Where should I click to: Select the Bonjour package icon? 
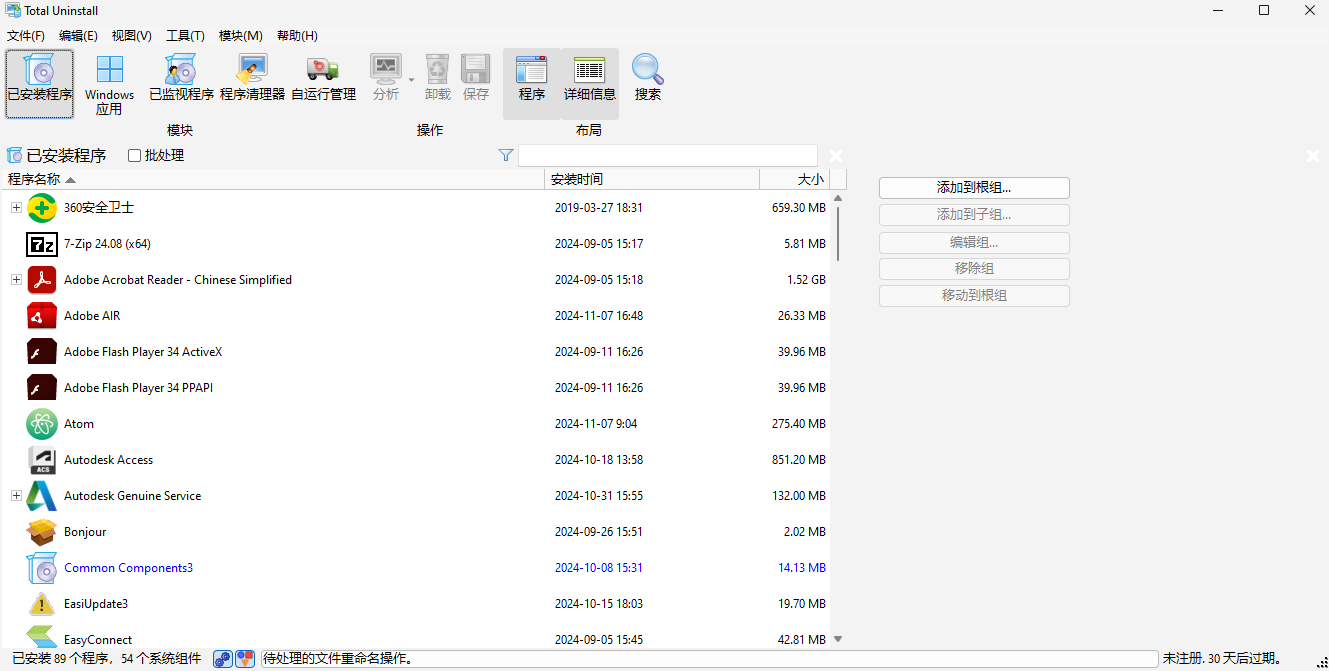click(x=42, y=532)
